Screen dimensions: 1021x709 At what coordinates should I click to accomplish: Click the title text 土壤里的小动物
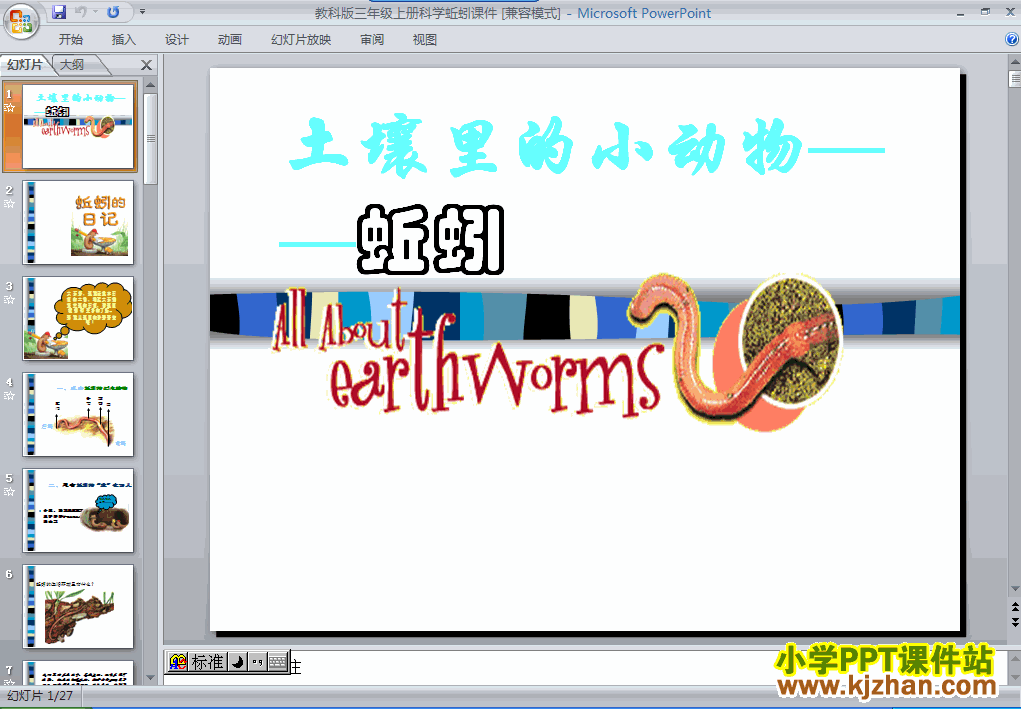[x=546, y=148]
